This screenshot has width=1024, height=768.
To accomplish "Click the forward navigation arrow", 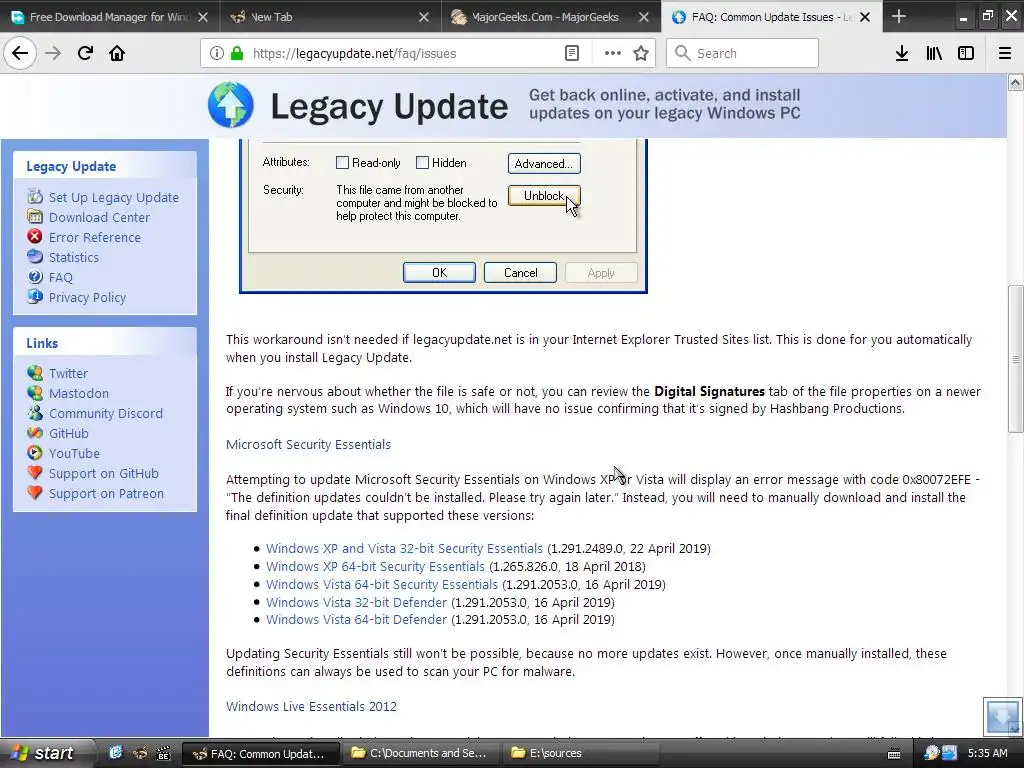I will (x=53, y=53).
